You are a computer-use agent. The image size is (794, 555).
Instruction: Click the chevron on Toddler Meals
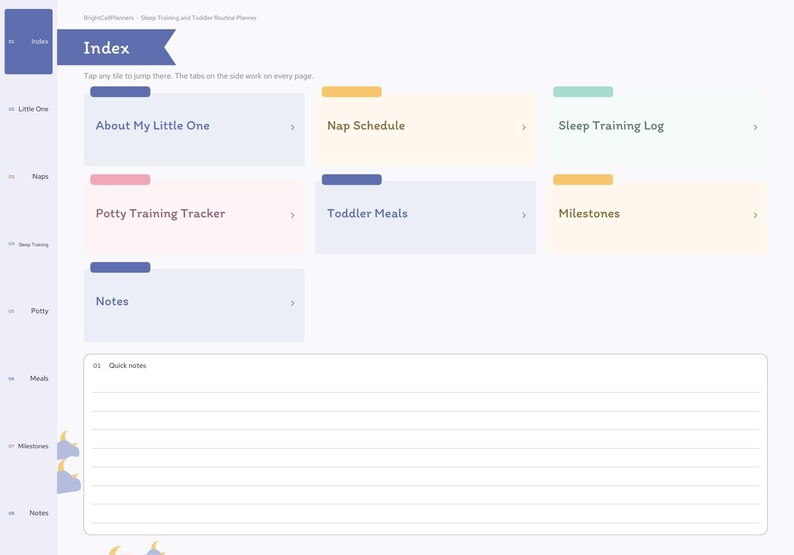point(524,215)
